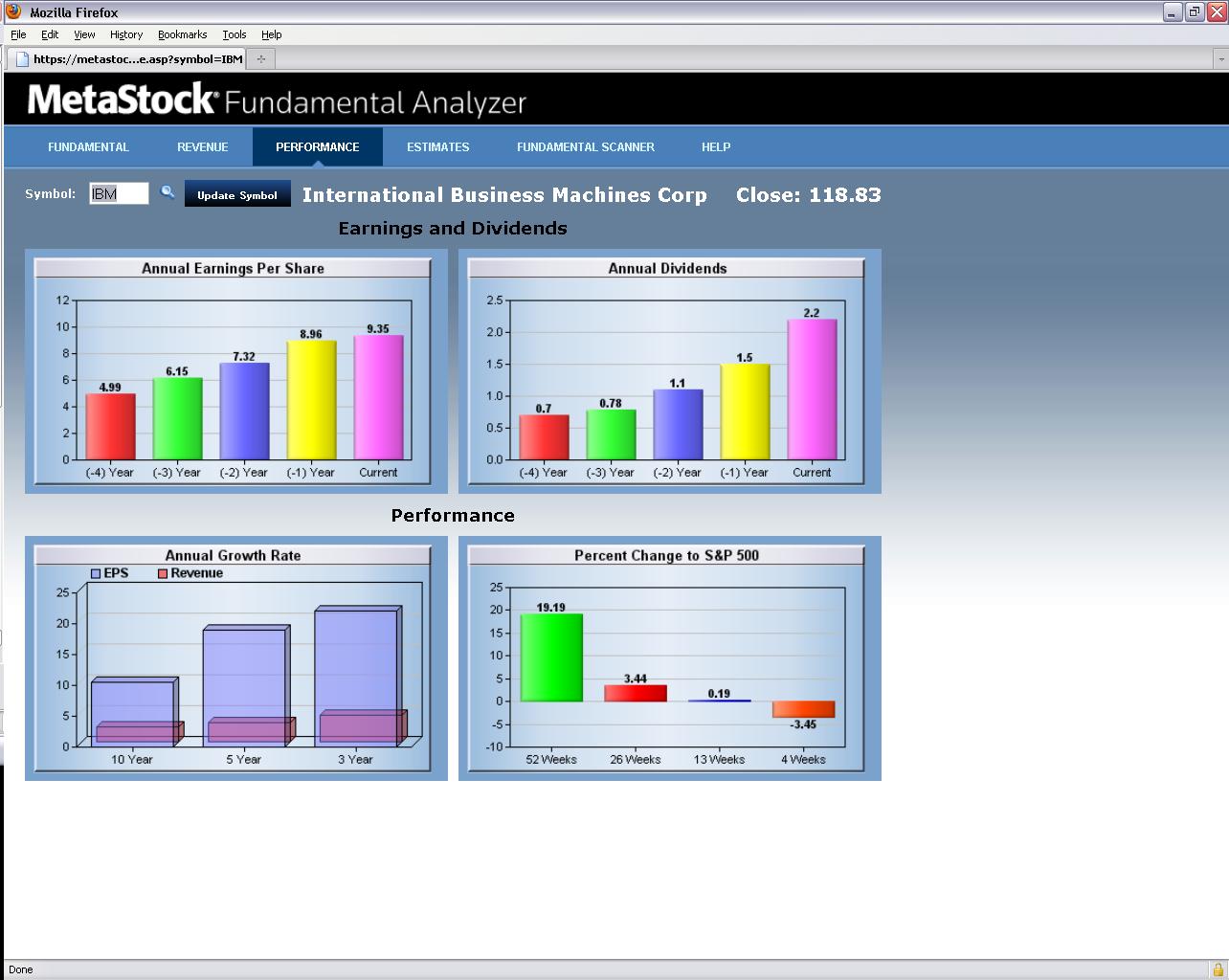The image size is (1229, 980).
Task: Click the magnifier symbol search icon
Action: pos(168,192)
